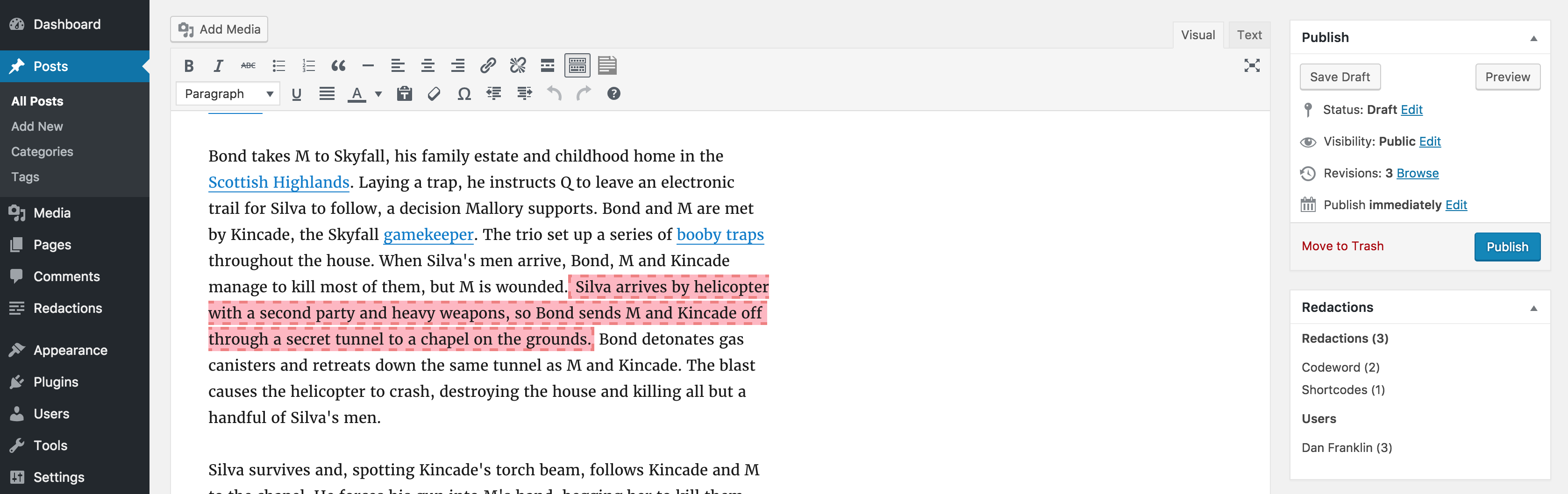This screenshot has width=1568, height=494.
Task: Apply blockquote formatting
Action: 338,66
